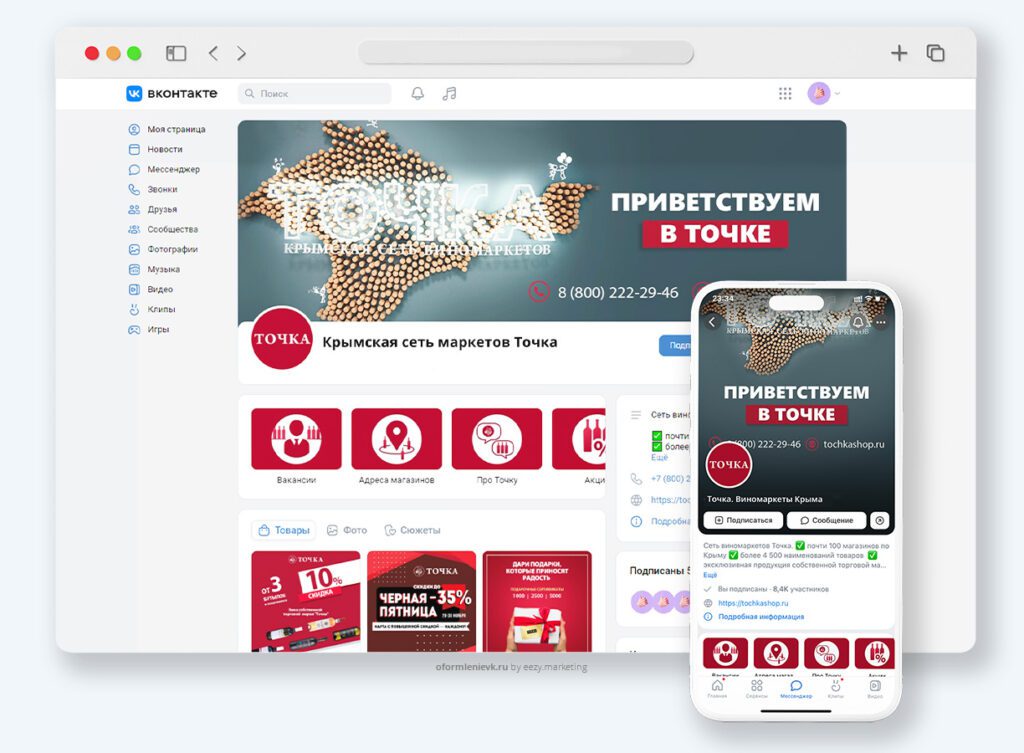Click the Поиск search field
1024x753 pixels.
(314, 93)
